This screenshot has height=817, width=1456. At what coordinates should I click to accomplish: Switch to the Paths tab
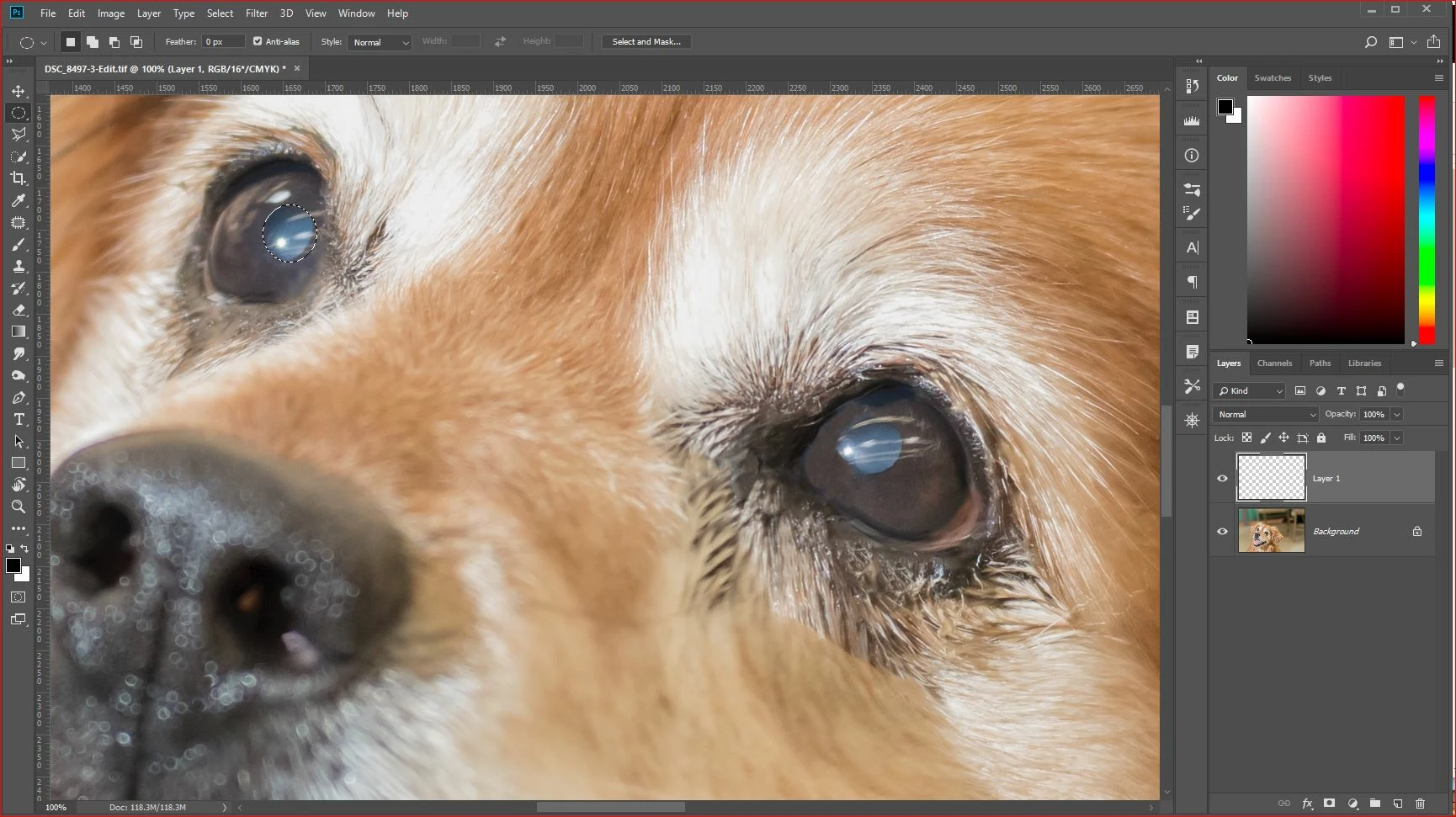coord(1320,363)
